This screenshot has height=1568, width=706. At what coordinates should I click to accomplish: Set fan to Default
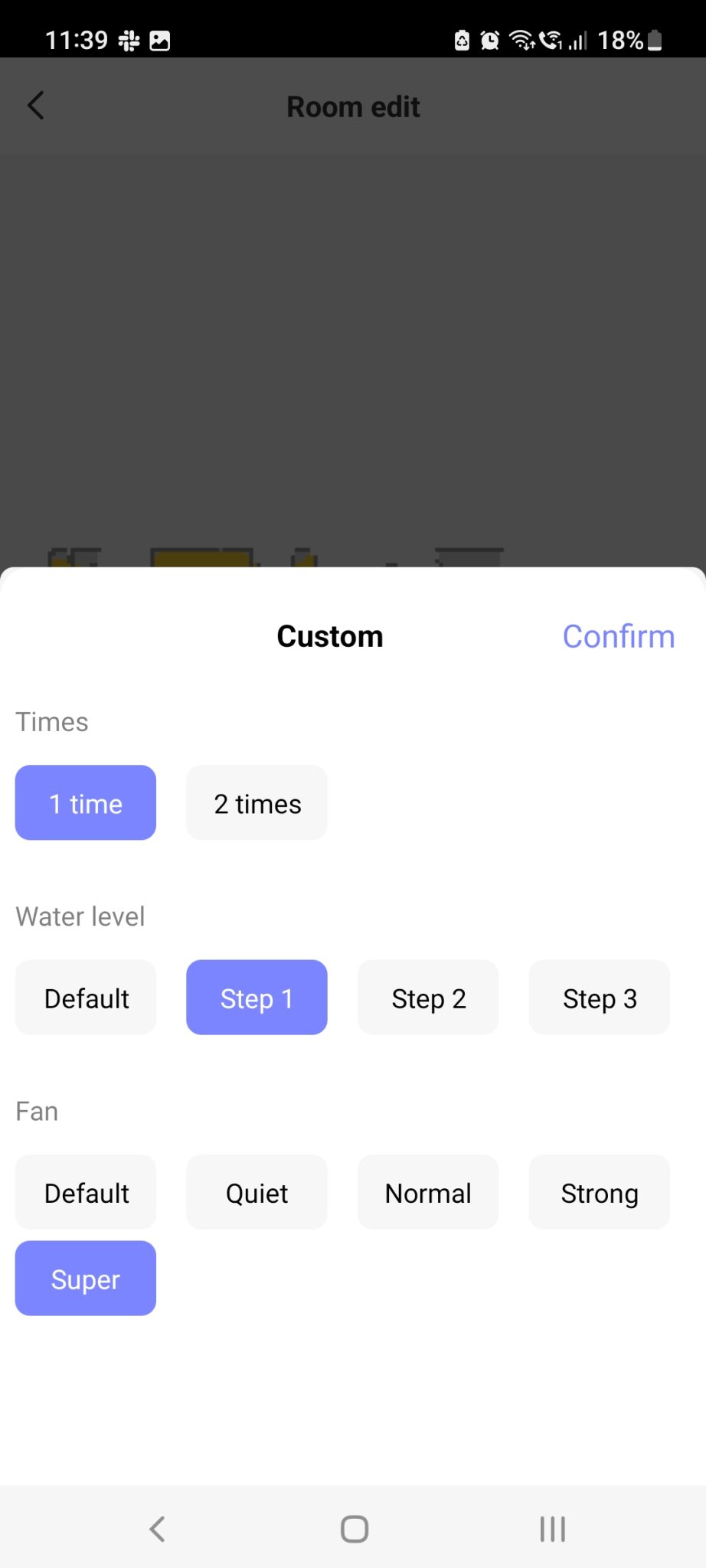click(86, 1192)
